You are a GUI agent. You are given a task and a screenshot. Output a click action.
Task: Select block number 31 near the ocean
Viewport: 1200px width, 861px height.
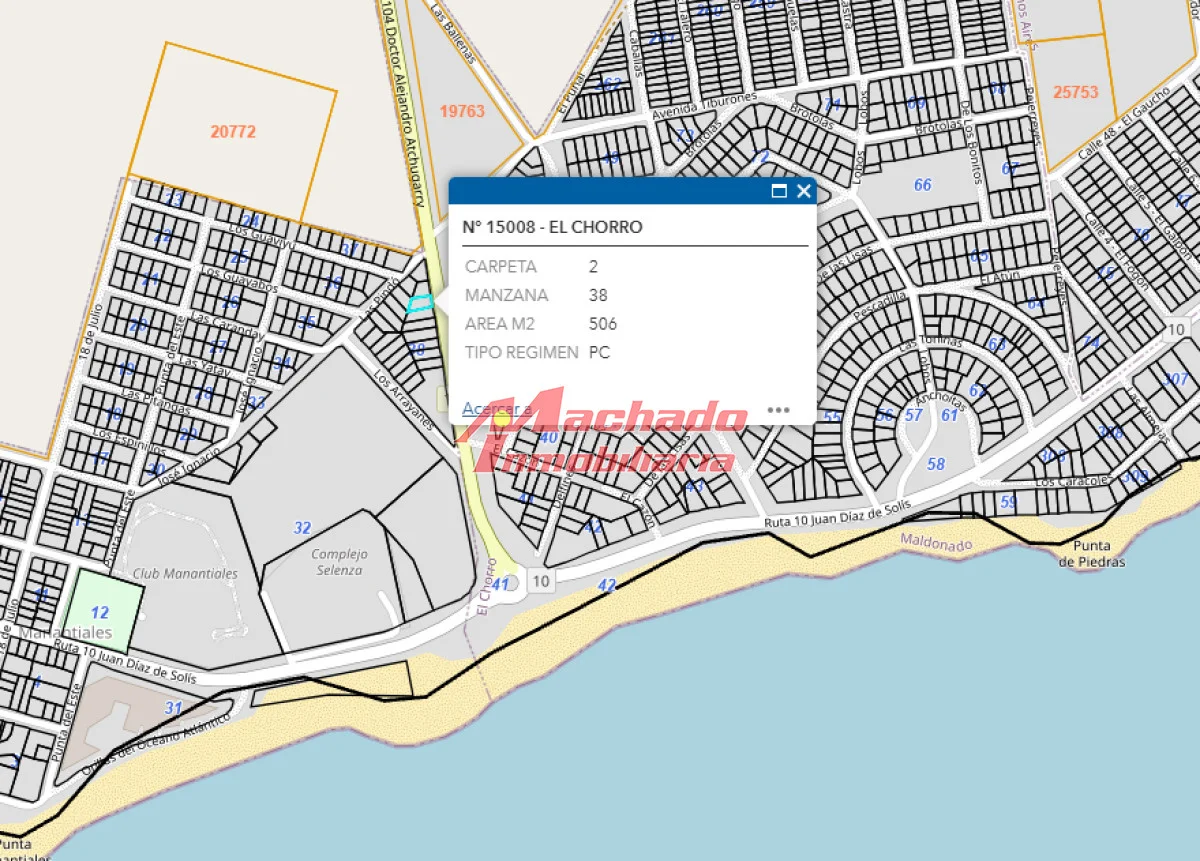pyautogui.click(x=173, y=708)
